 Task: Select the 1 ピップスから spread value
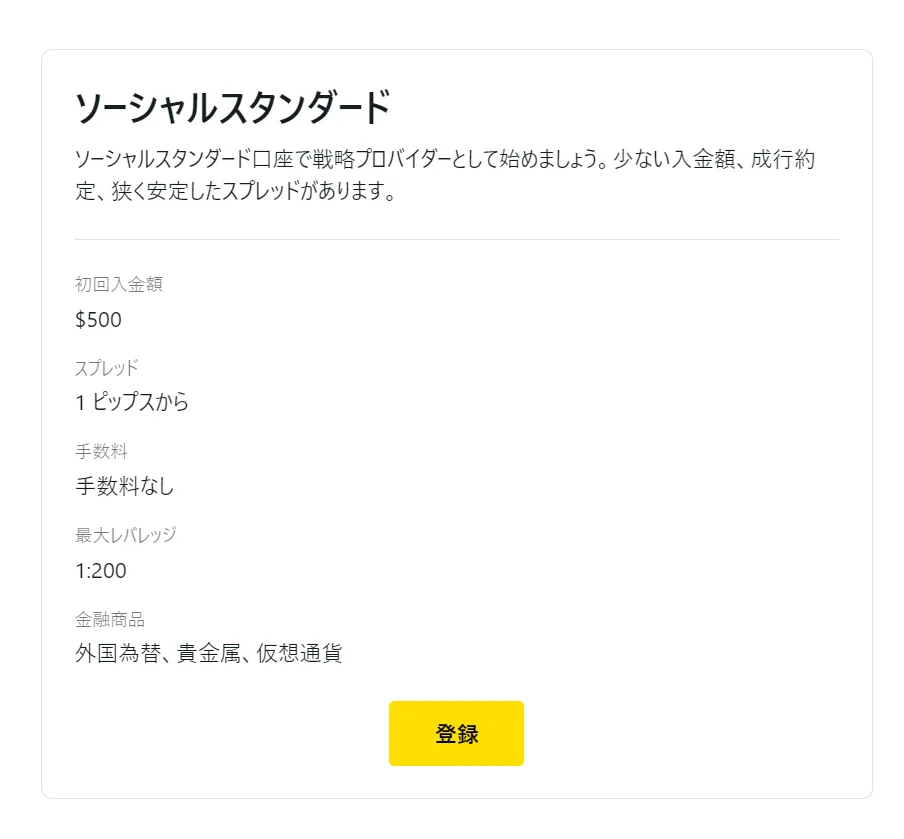click(x=133, y=403)
